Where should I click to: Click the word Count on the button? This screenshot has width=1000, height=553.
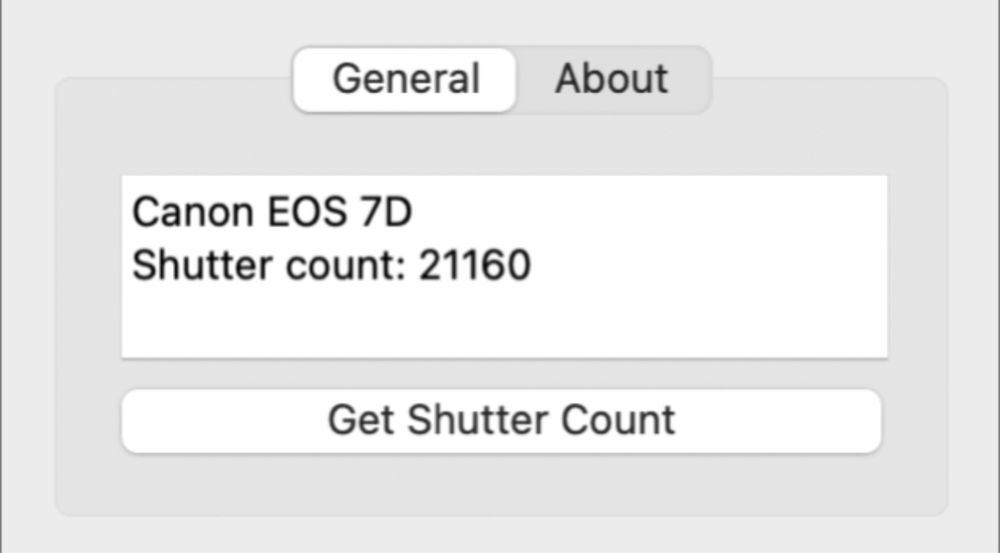[618, 420]
